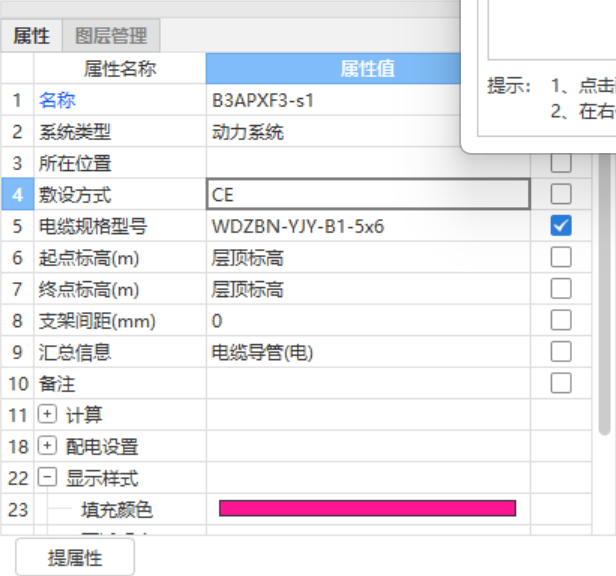Image resolution: width=616 pixels, height=576 pixels.
Task: Toggle checkbox for 敷设方式 row
Action: [x=561, y=194]
